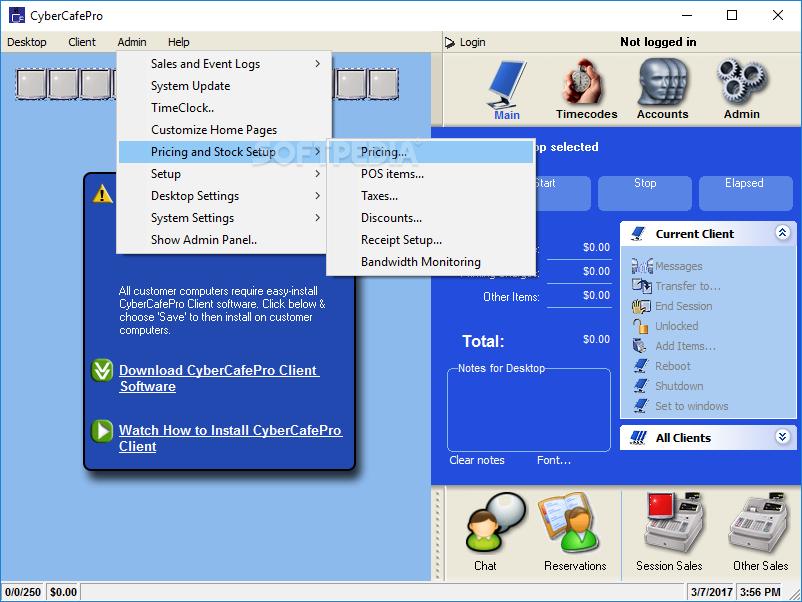Select Pricing... submenu item
The height and width of the screenshot is (602, 802).
pos(431,152)
